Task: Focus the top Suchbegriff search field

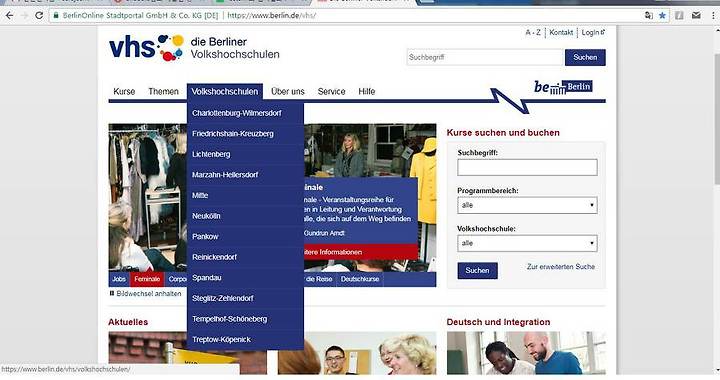Action: tap(485, 57)
